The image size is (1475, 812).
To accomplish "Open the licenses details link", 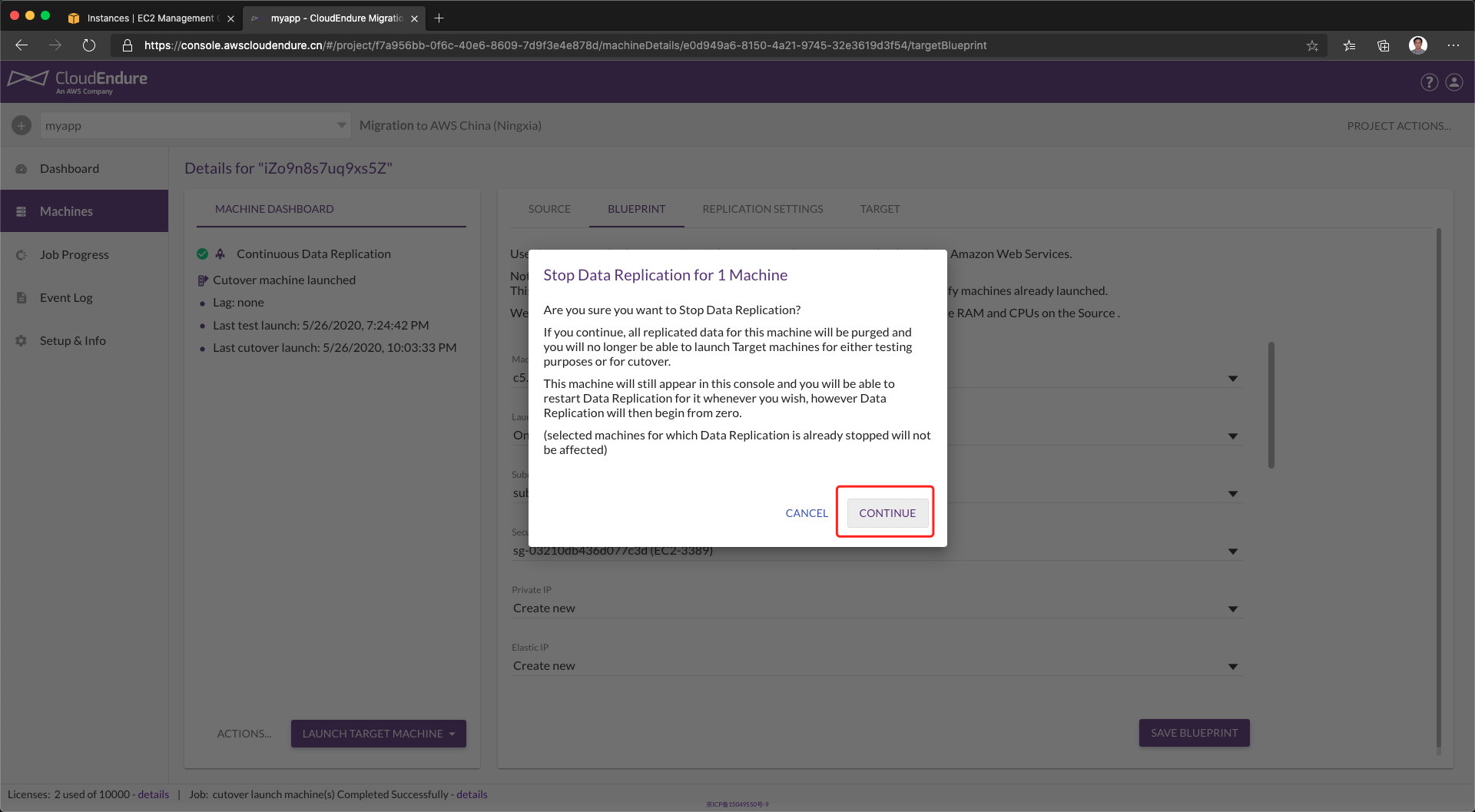I will point(154,794).
